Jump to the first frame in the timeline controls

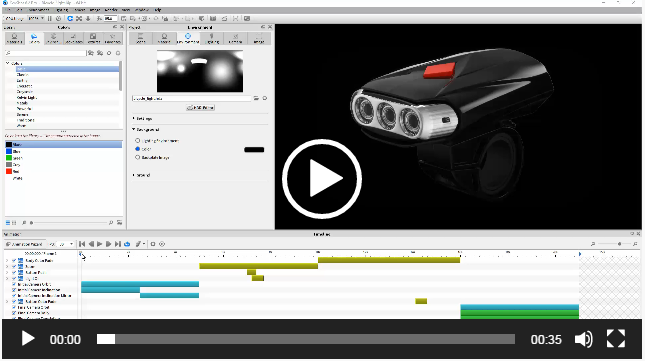[x=82, y=244]
